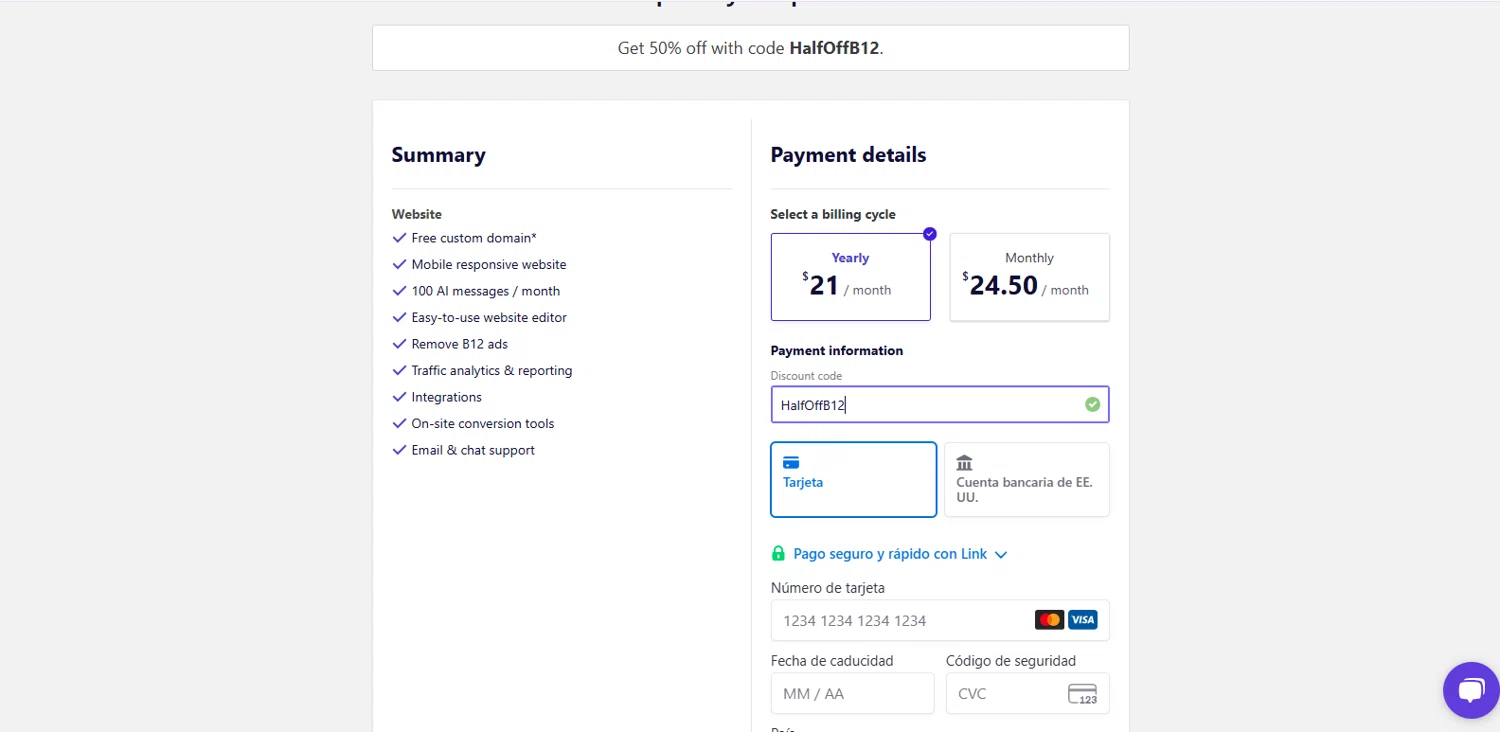Image resolution: width=1500 pixels, height=732 pixels.
Task: Select the Monthly billing cycle
Action: 1029,277
